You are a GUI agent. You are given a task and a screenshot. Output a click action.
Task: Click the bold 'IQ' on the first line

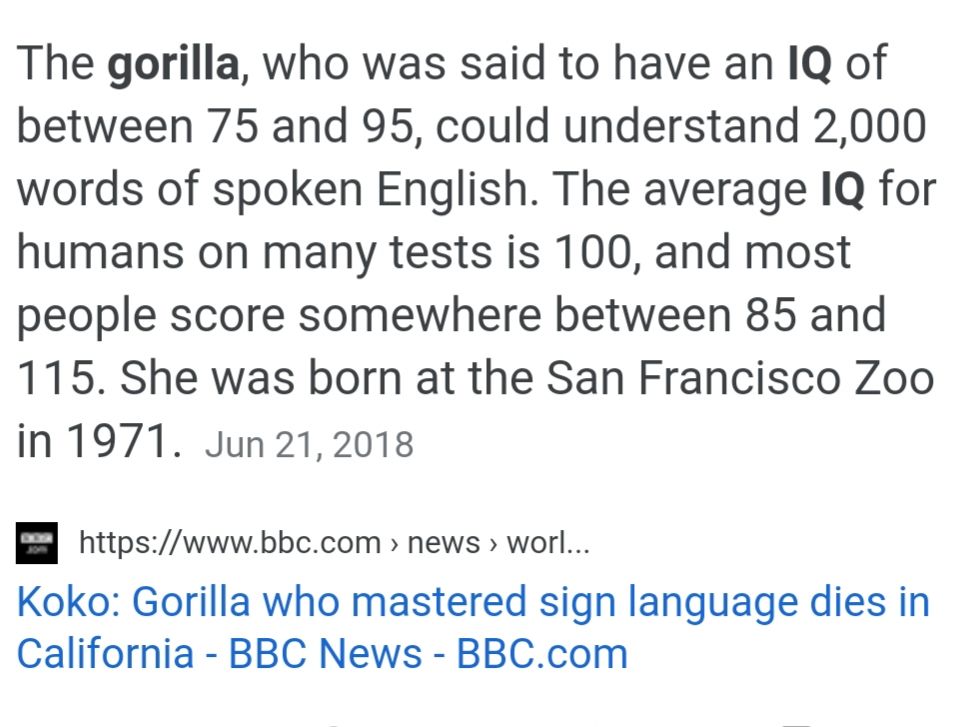pos(807,64)
